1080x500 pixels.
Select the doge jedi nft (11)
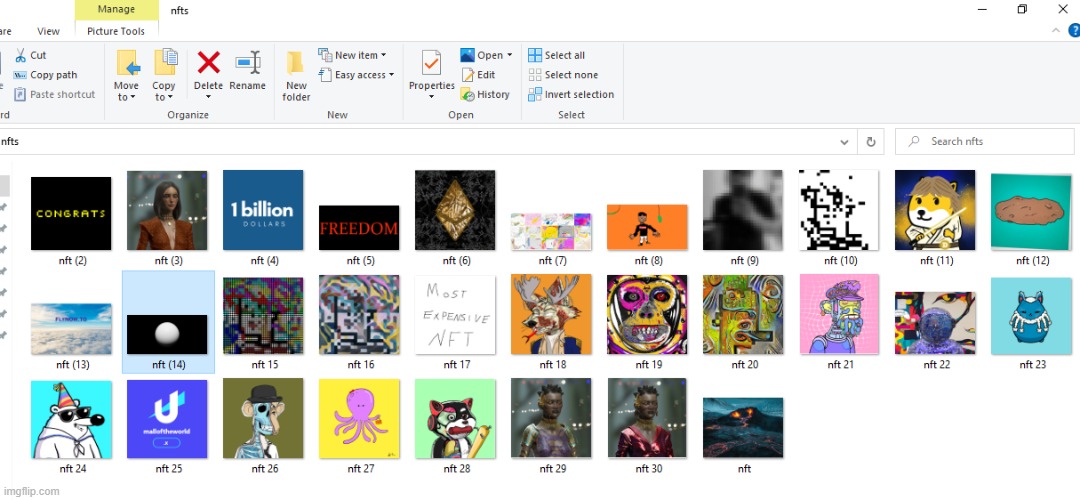(x=935, y=210)
